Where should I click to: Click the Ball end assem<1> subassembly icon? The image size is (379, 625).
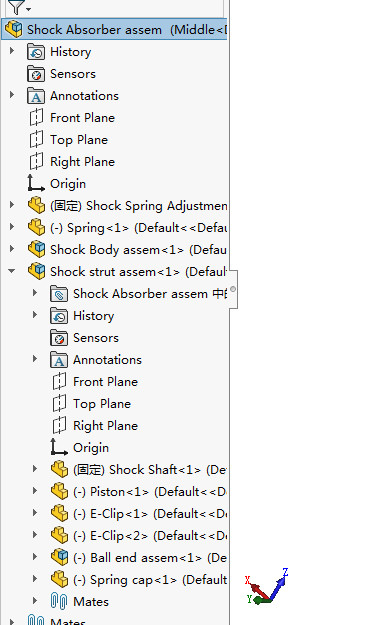[59, 557]
